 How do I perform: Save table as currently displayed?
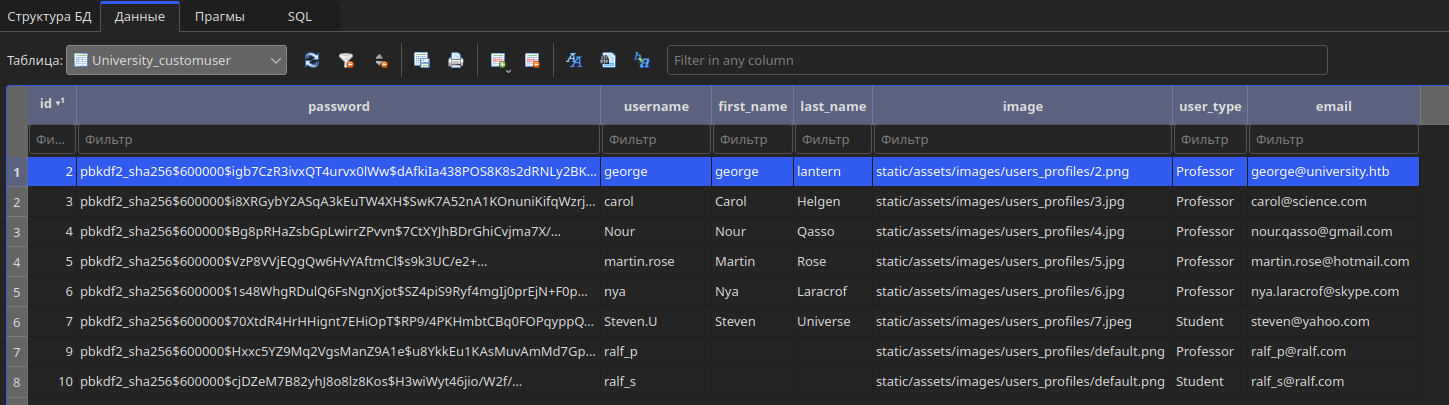421,60
